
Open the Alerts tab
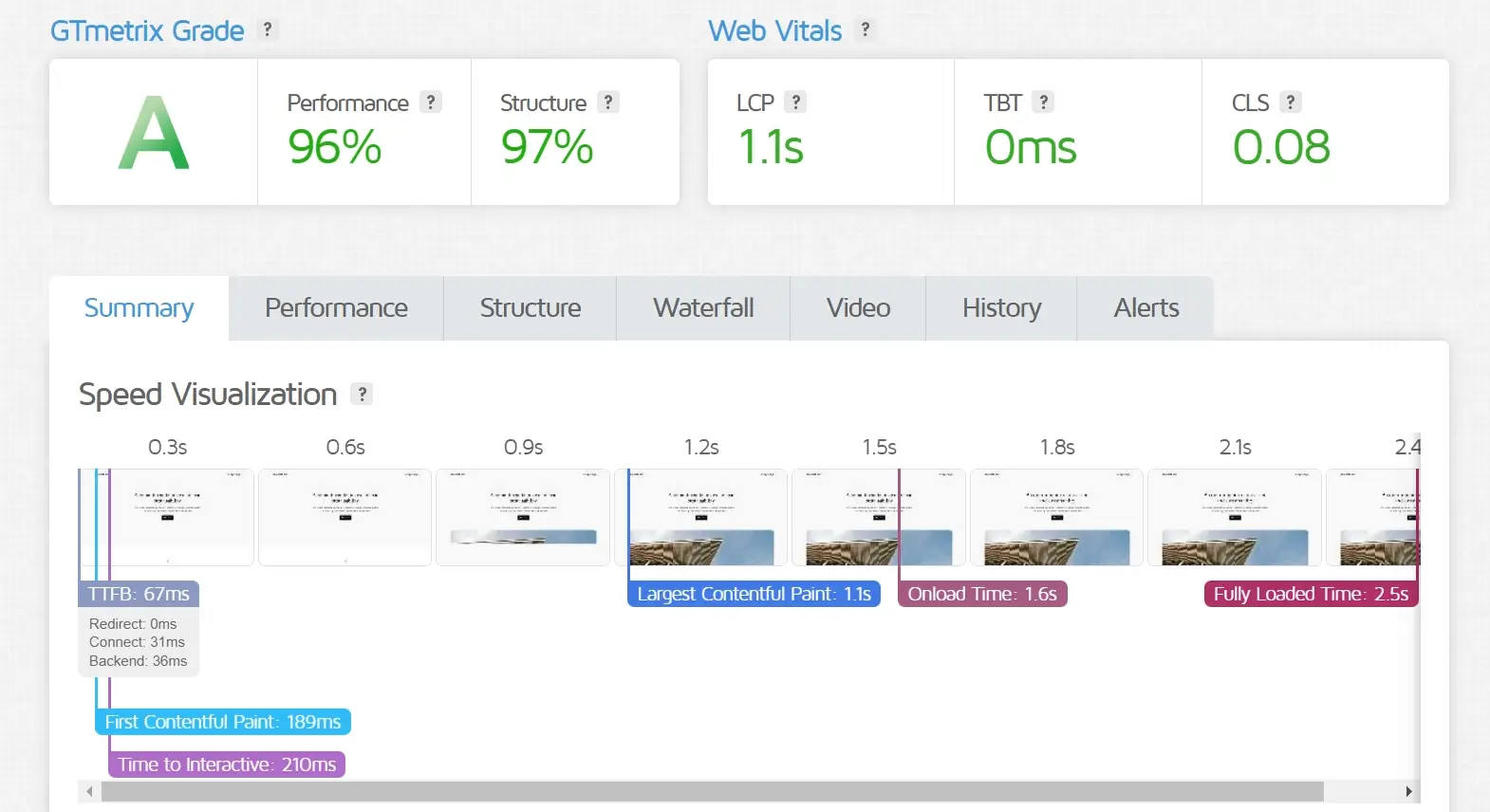tap(1145, 308)
